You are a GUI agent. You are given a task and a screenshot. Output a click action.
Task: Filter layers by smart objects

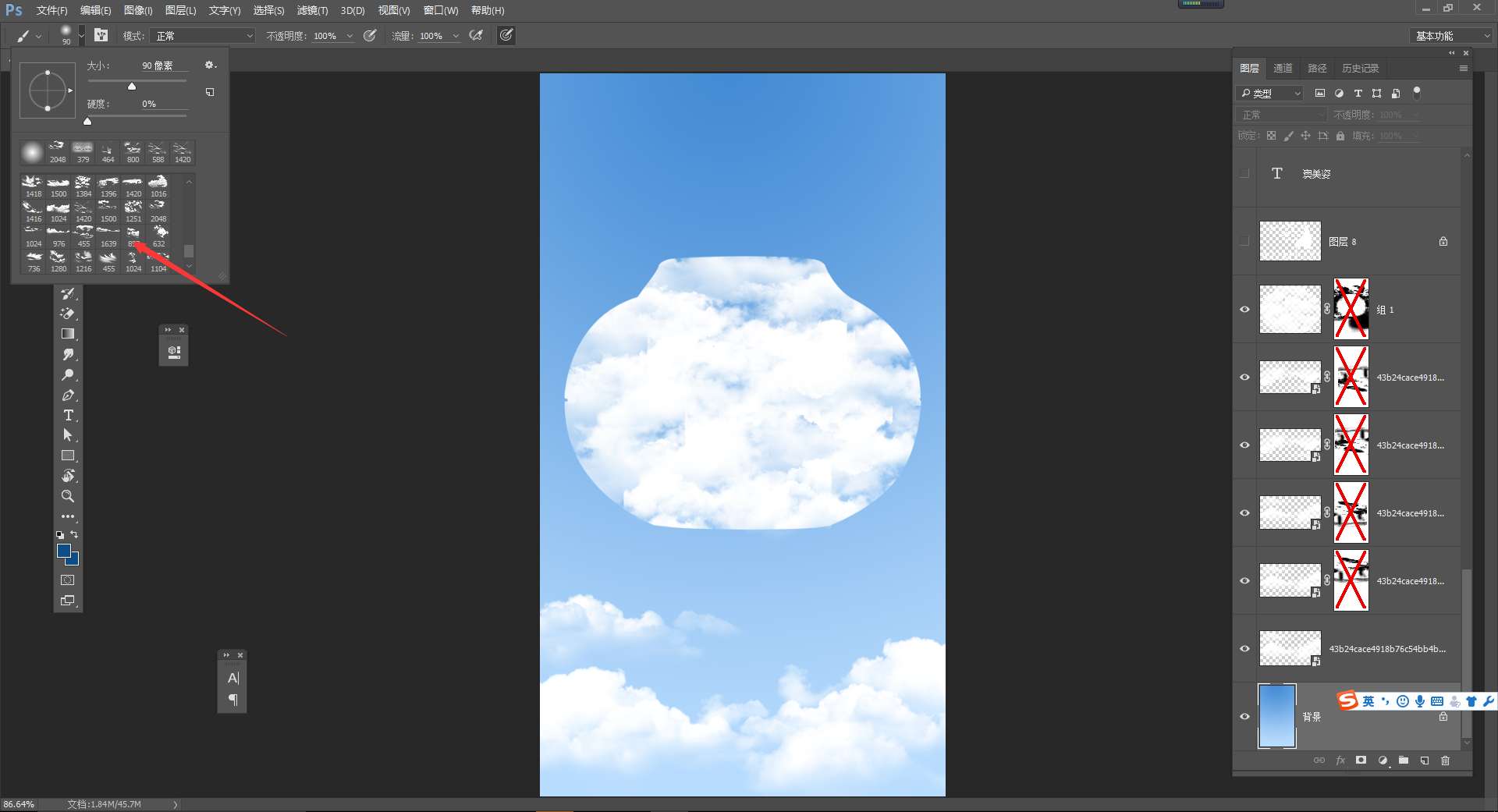(x=1396, y=93)
